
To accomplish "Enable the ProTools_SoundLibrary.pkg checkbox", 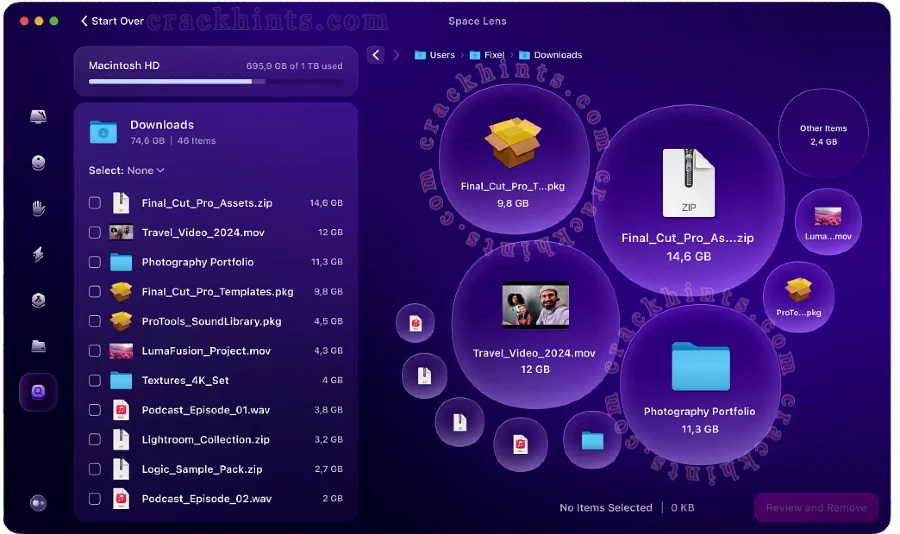I will 95,321.
